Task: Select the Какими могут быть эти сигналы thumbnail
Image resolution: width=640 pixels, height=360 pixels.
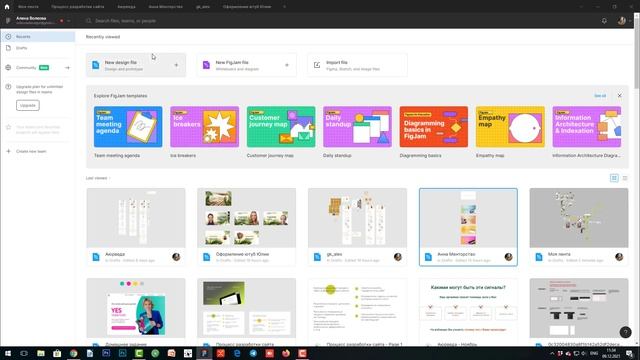Action: [x=468, y=308]
